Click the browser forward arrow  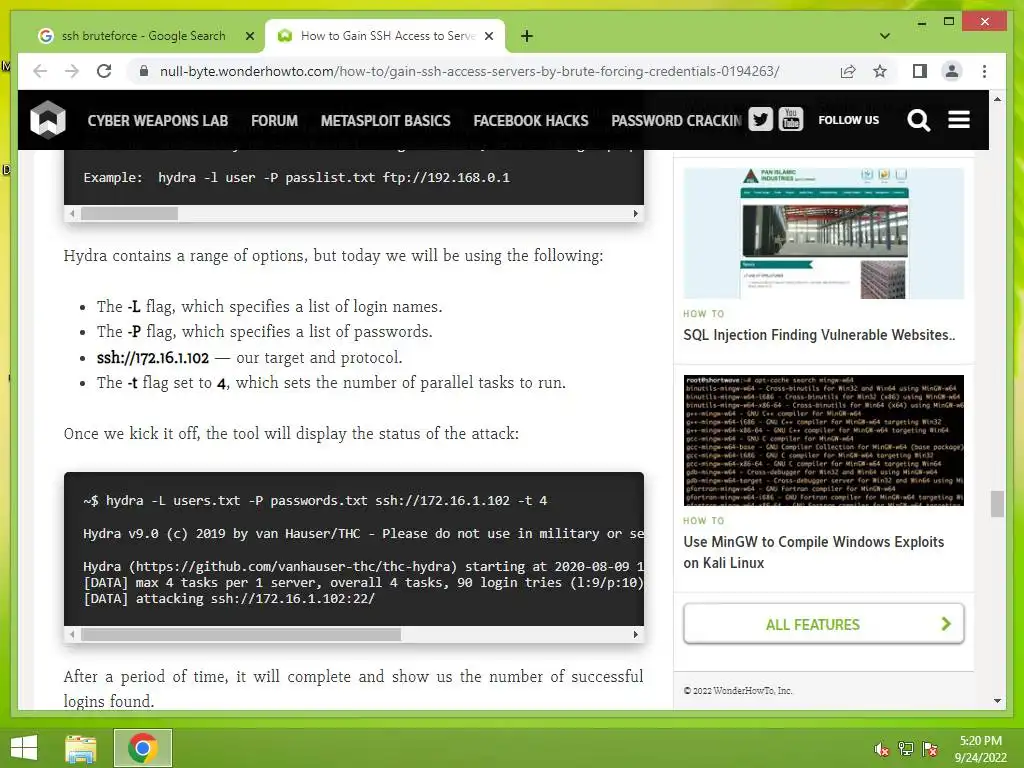pyautogui.click(x=72, y=71)
